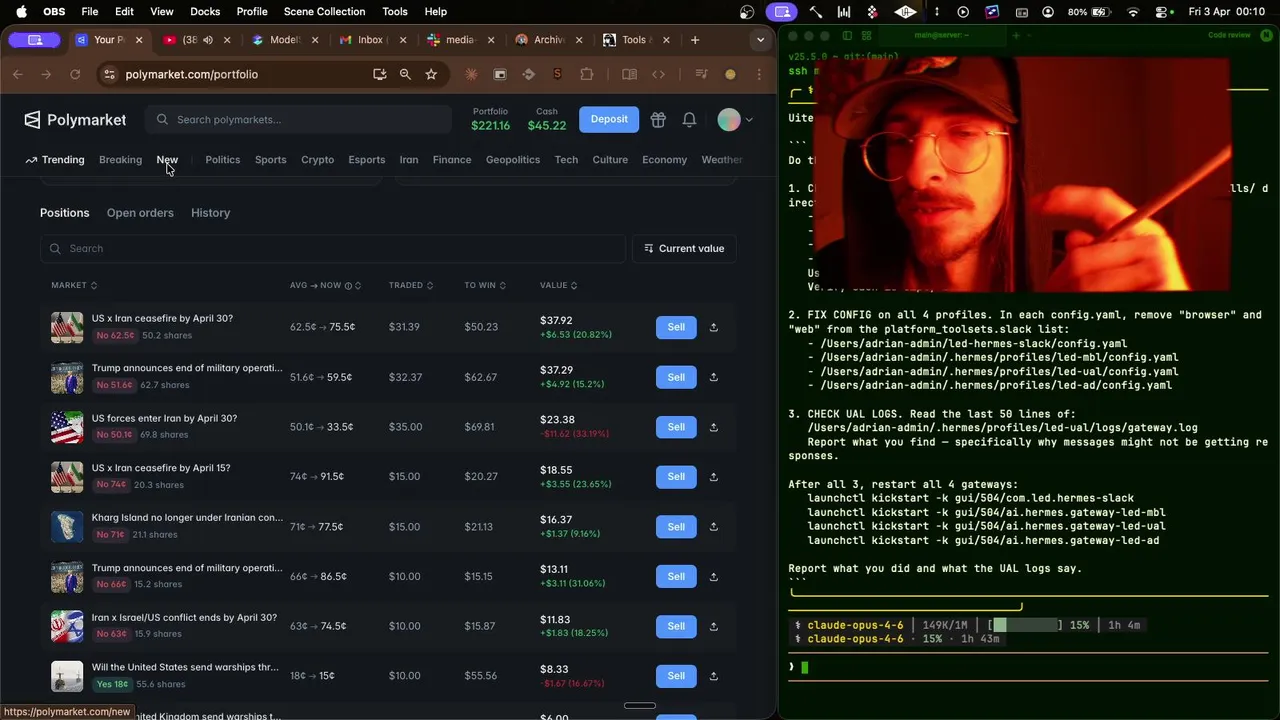The width and height of the screenshot is (1280, 720).
Task: Open the New category link
Action: click(167, 160)
